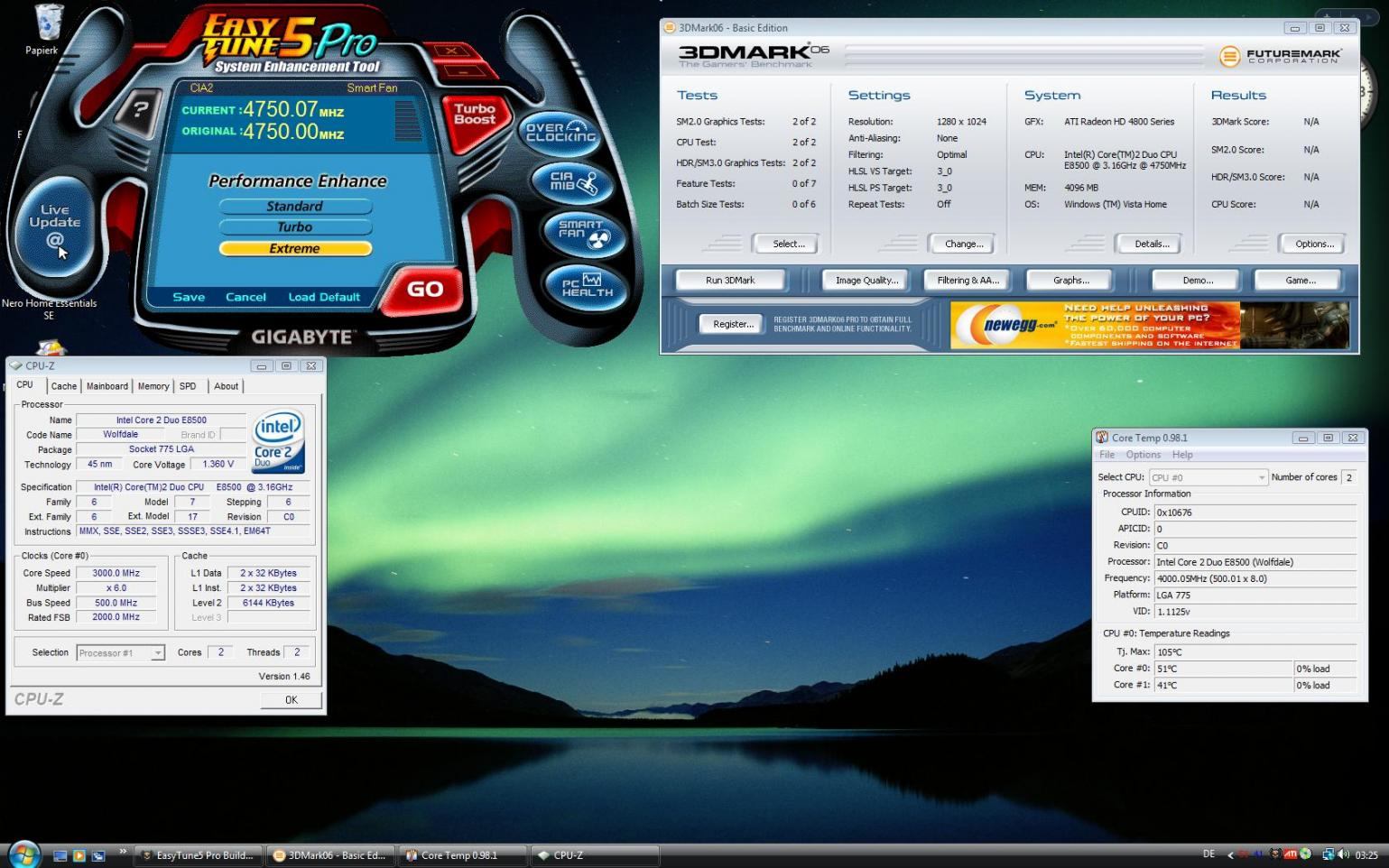Click the 3DMark06 window title icon

click(670, 28)
